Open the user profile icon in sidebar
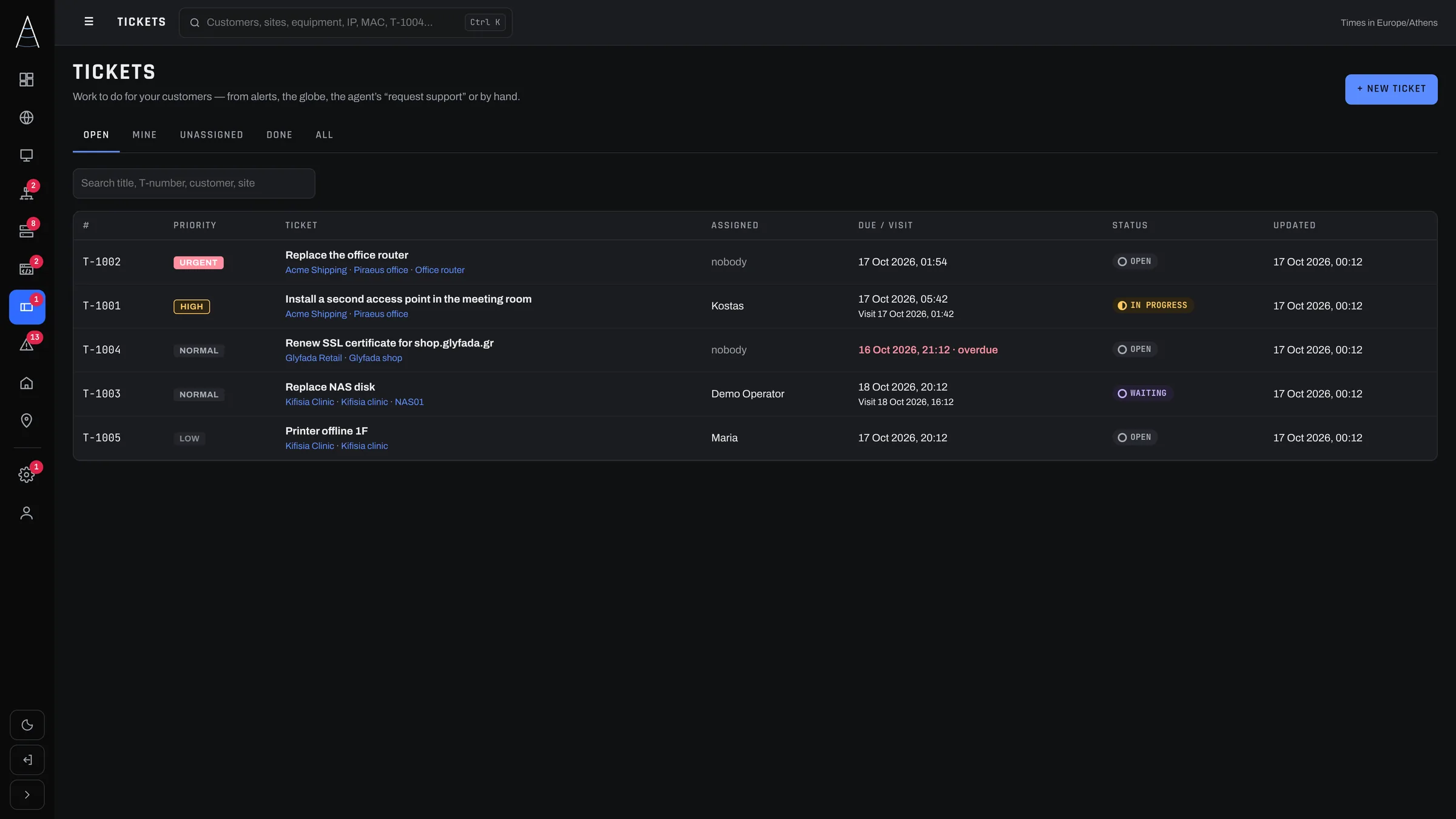 coord(27,513)
